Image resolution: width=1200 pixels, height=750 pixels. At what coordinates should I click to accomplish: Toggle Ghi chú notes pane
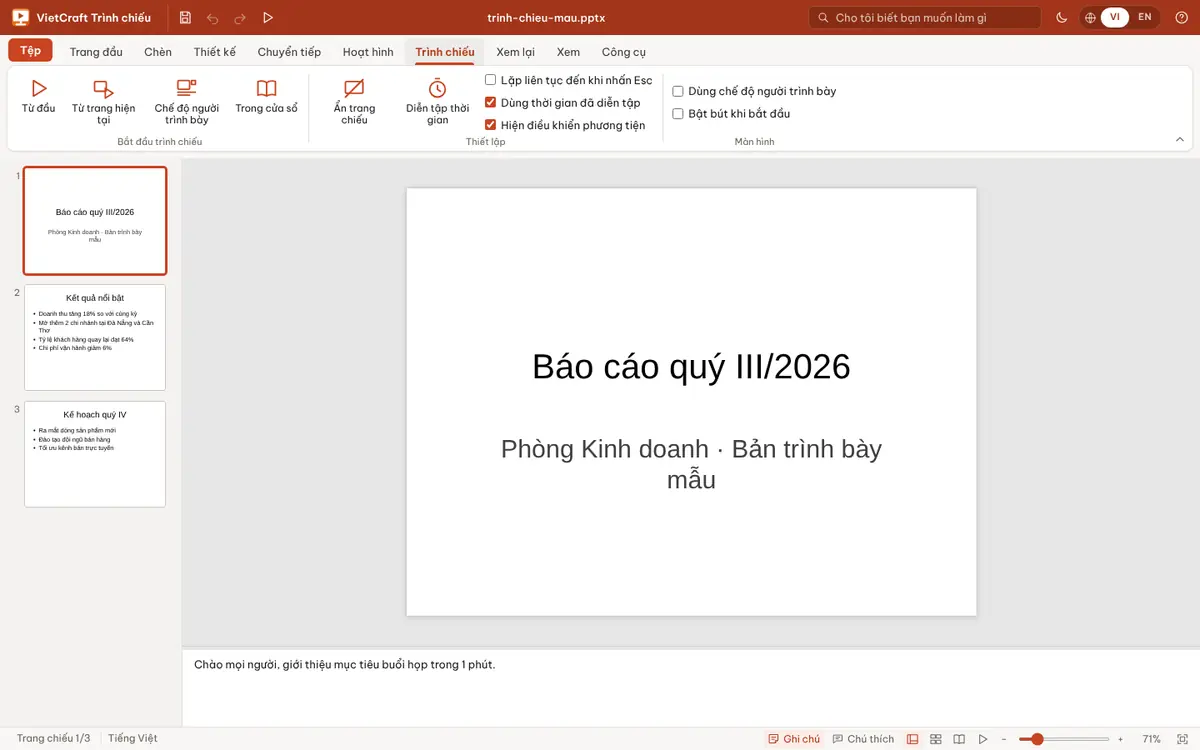point(794,739)
